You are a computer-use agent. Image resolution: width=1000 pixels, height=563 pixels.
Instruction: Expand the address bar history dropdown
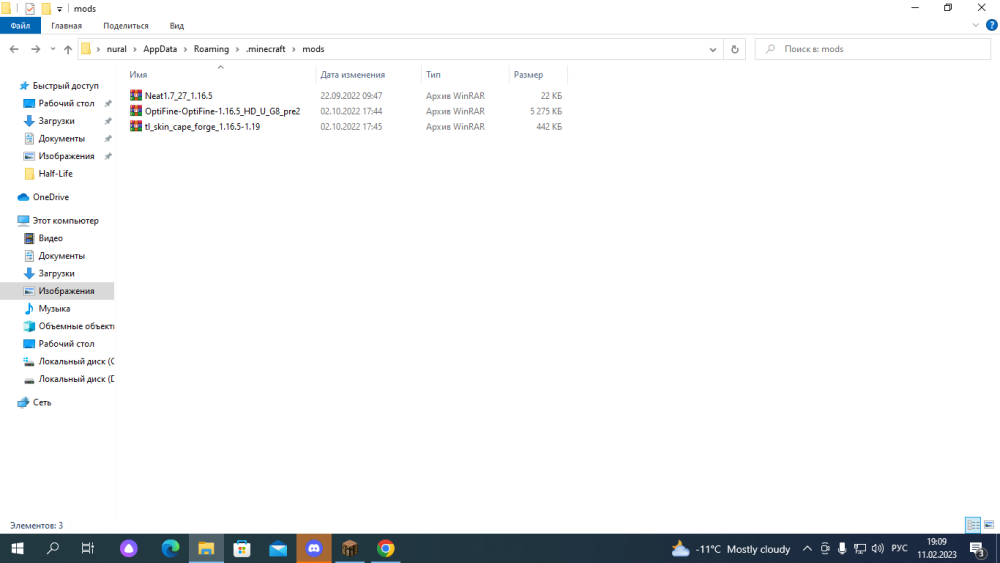coord(712,49)
